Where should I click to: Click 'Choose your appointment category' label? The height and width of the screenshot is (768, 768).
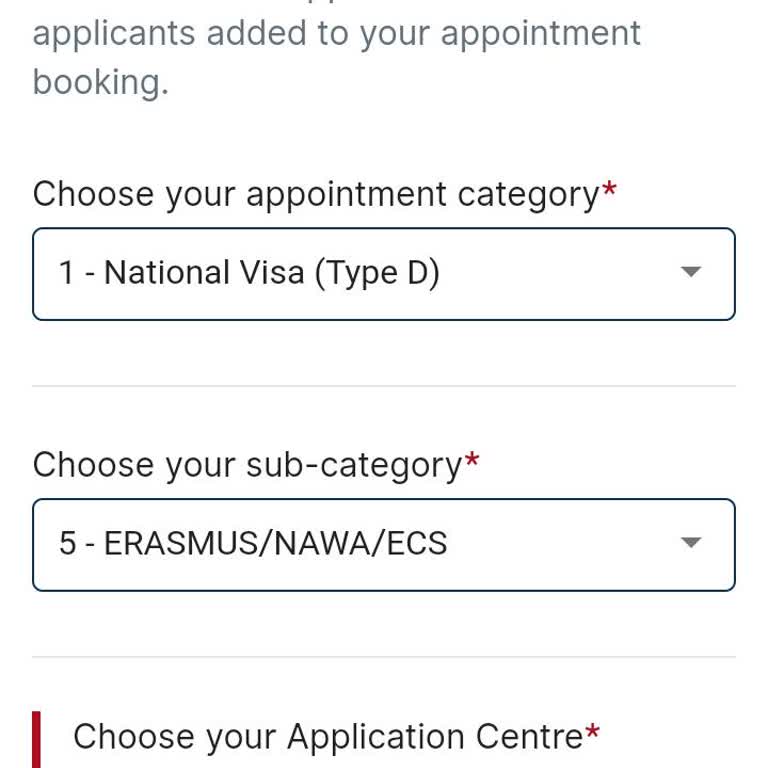click(x=315, y=194)
